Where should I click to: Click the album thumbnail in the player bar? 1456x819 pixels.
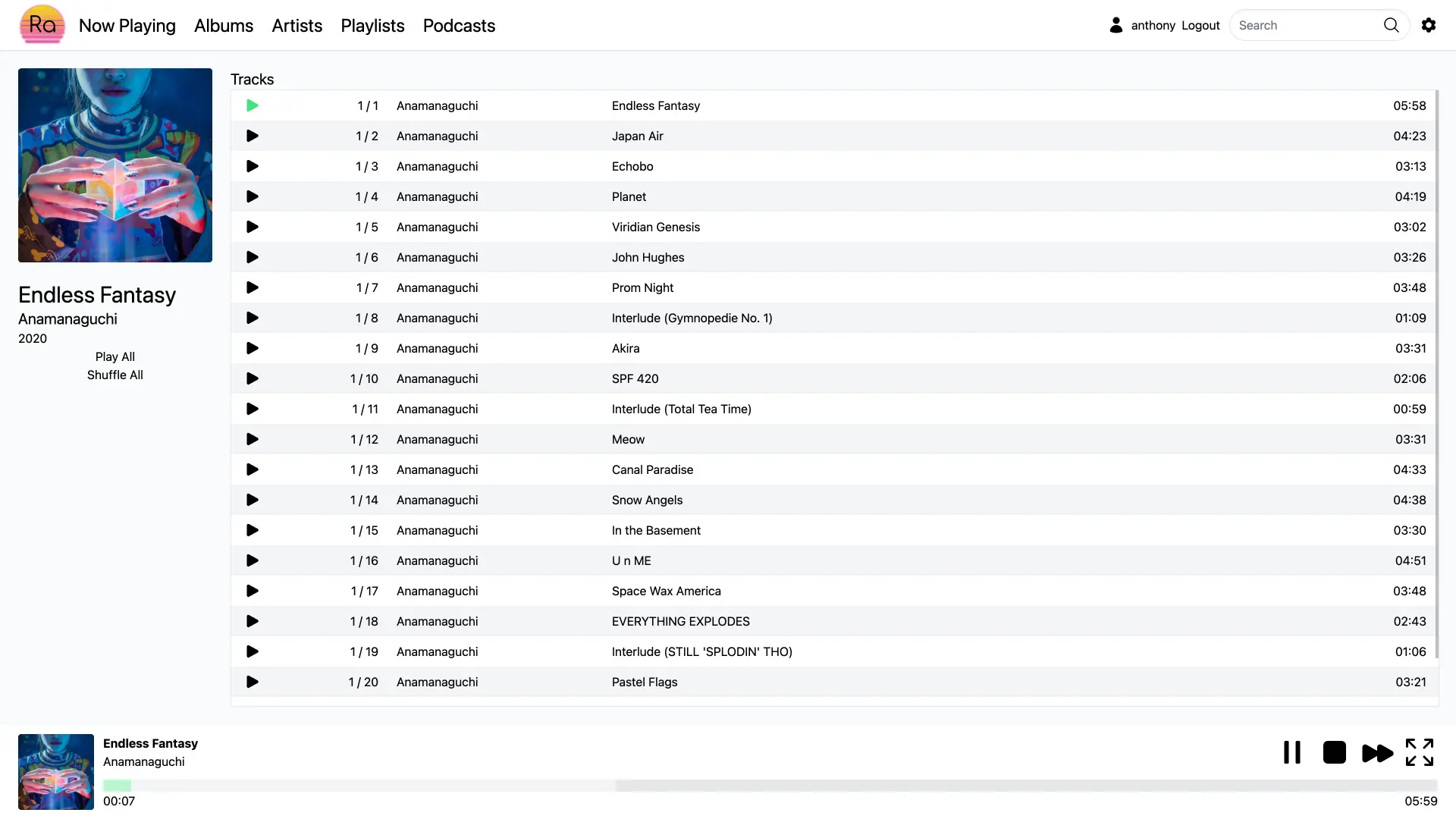tap(56, 772)
